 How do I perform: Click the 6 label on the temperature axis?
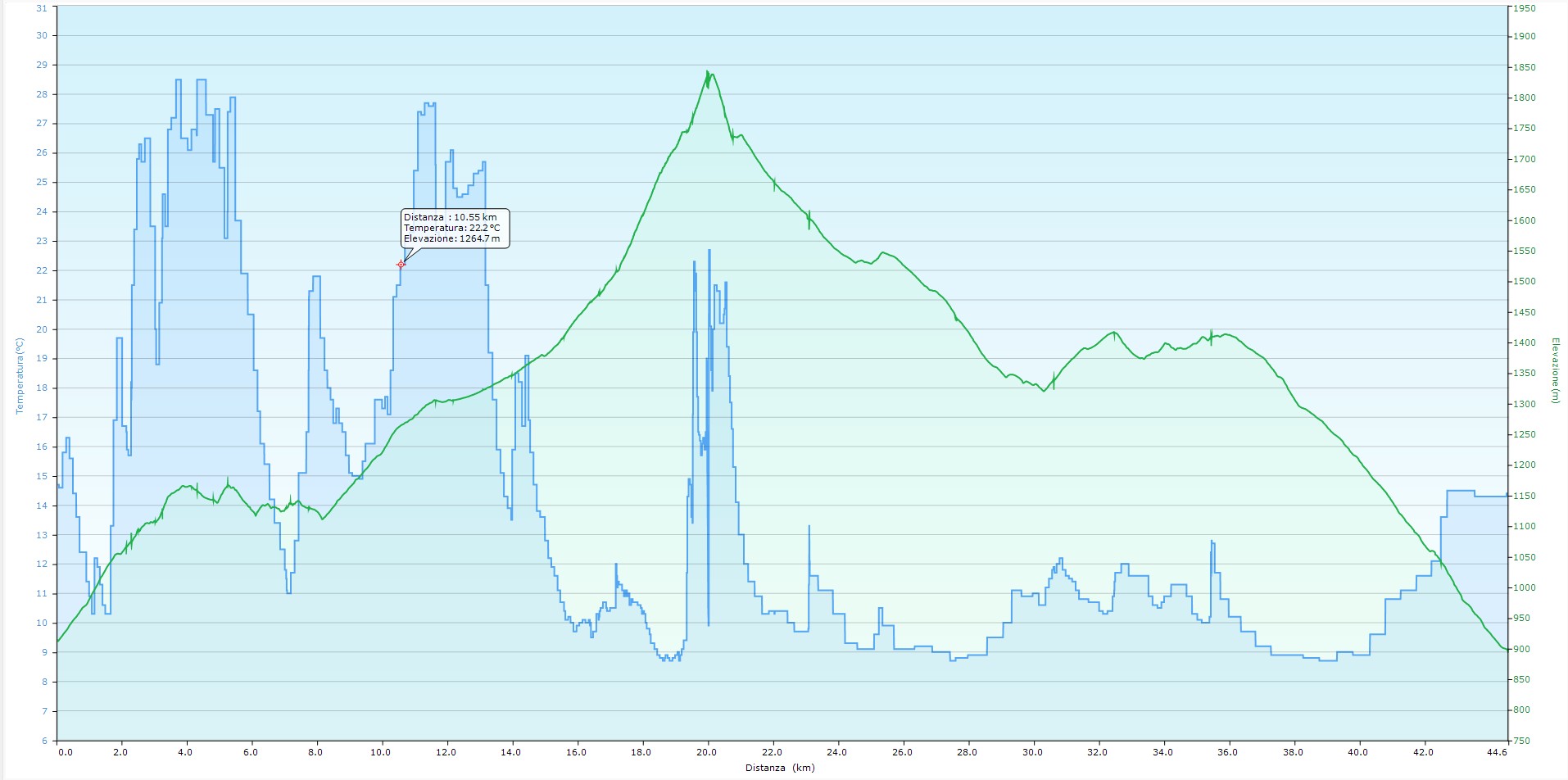pyautogui.click(x=44, y=741)
